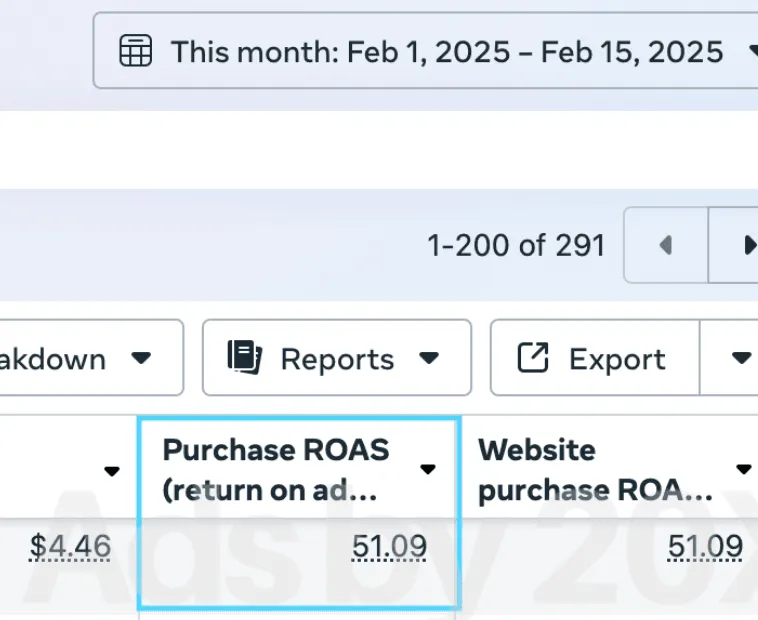Open the Reports menu
Screen dimensions: 758x620
tap(337, 358)
